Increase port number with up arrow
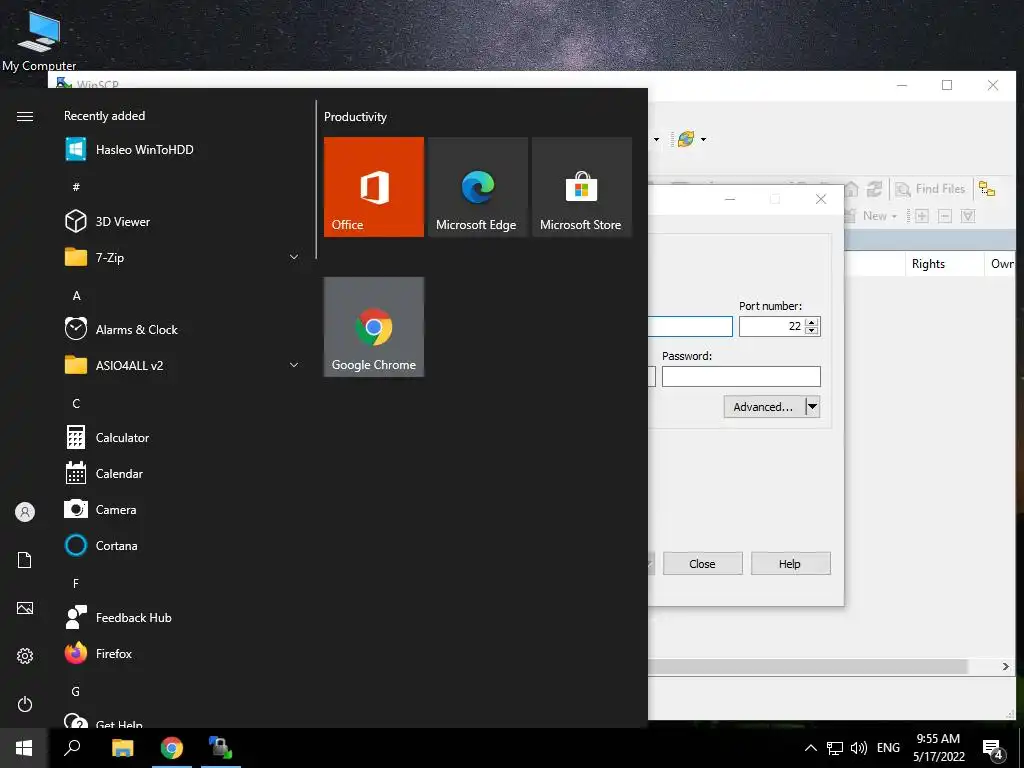 pyautogui.click(x=812, y=322)
